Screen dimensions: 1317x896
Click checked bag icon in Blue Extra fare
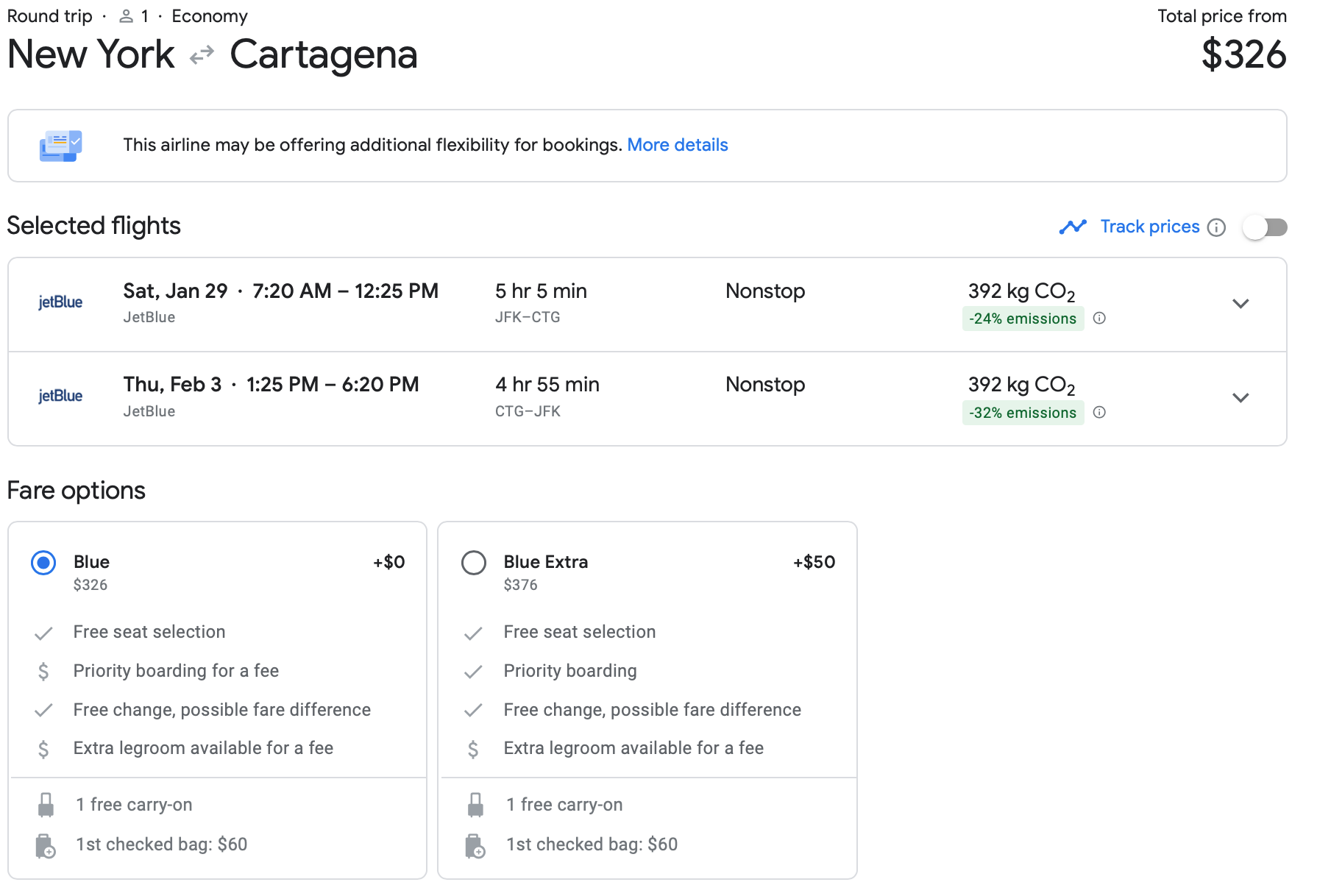click(475, 846)
